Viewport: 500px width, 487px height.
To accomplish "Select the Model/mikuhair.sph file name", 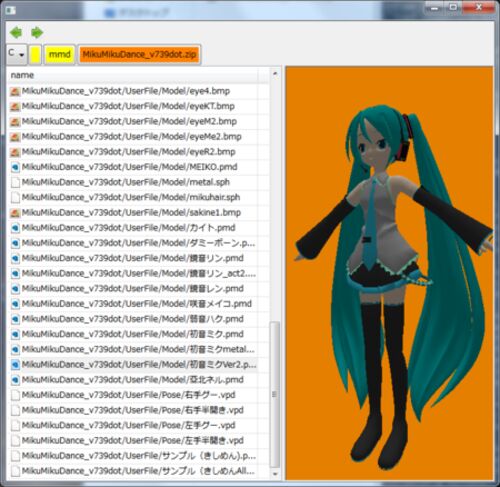I will pyautogui.click(x=131, y=197).
